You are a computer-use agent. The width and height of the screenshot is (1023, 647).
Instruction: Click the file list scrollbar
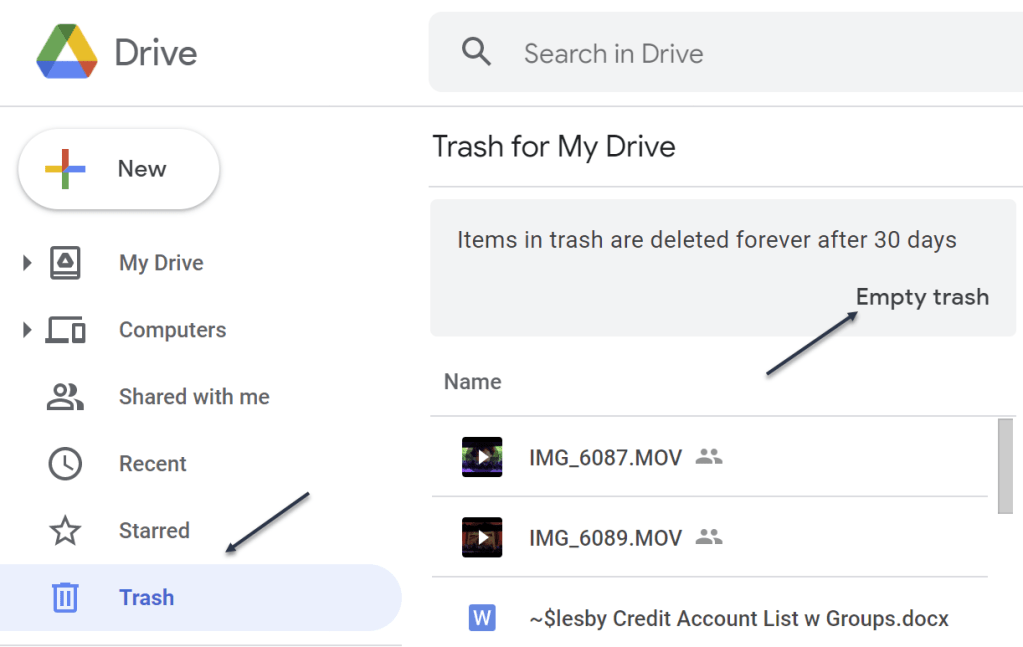point(1005,466)
